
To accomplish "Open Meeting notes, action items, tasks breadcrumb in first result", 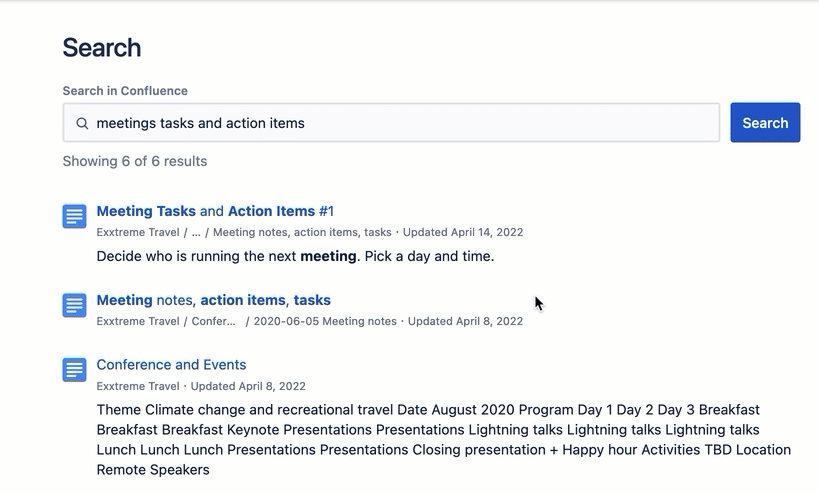I will click(302, 232).
